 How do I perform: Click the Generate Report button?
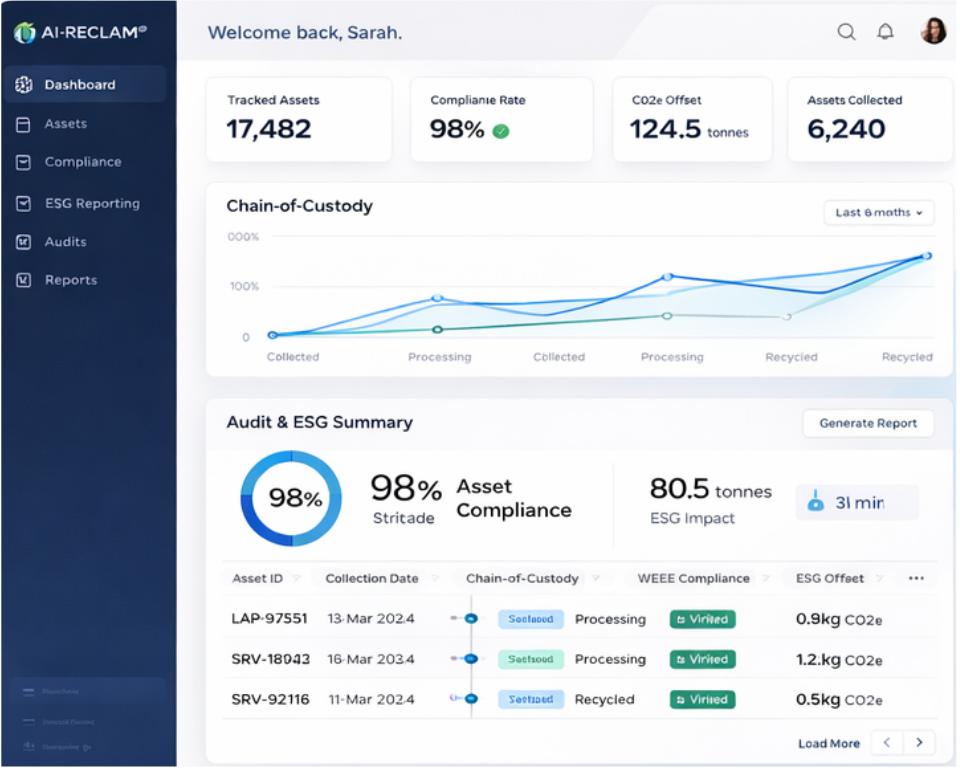coord(867,423)
